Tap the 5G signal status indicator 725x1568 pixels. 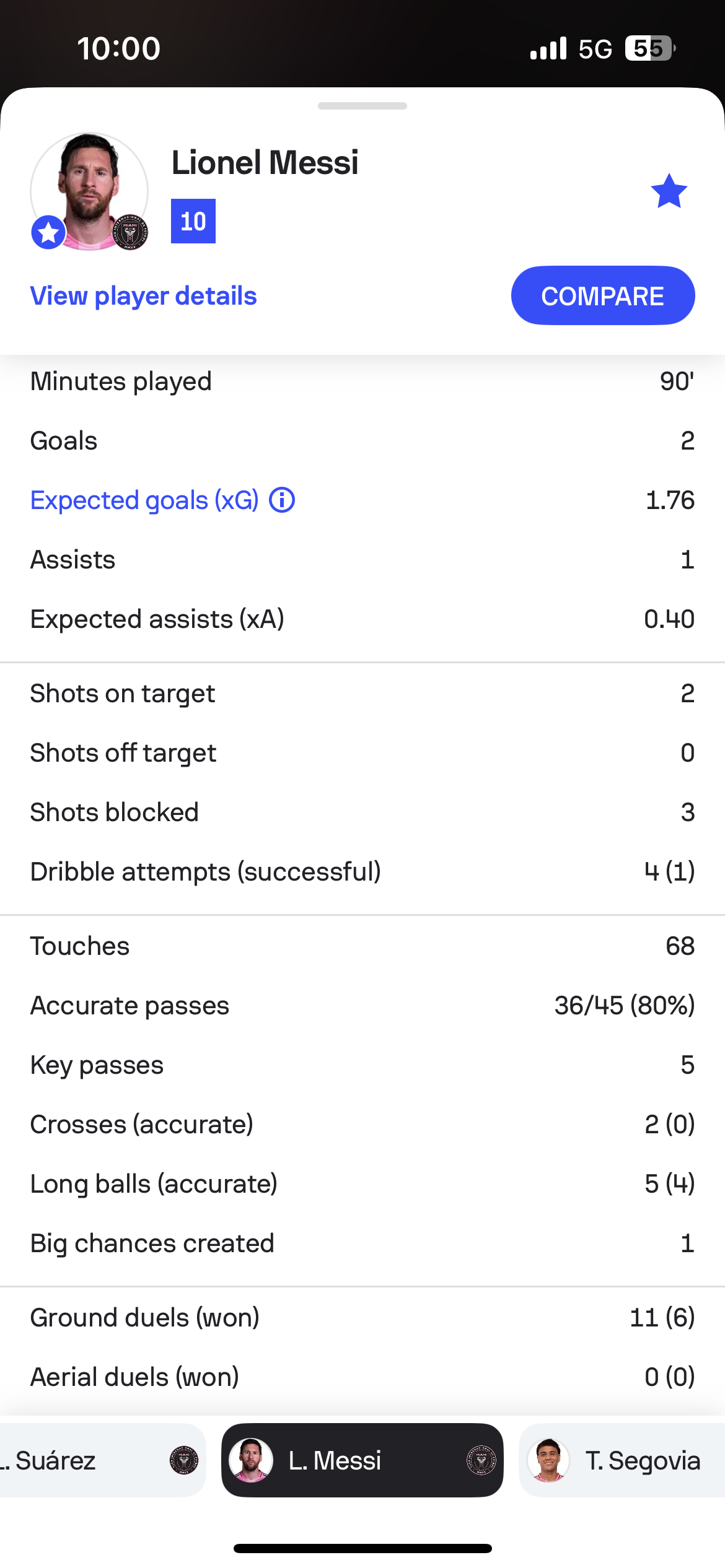[595, 49]
